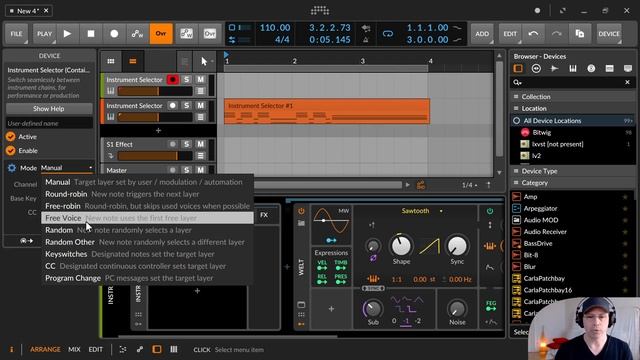The image size is (640, 360).
Task: Open the DEVICE menu
Action: 609,33
